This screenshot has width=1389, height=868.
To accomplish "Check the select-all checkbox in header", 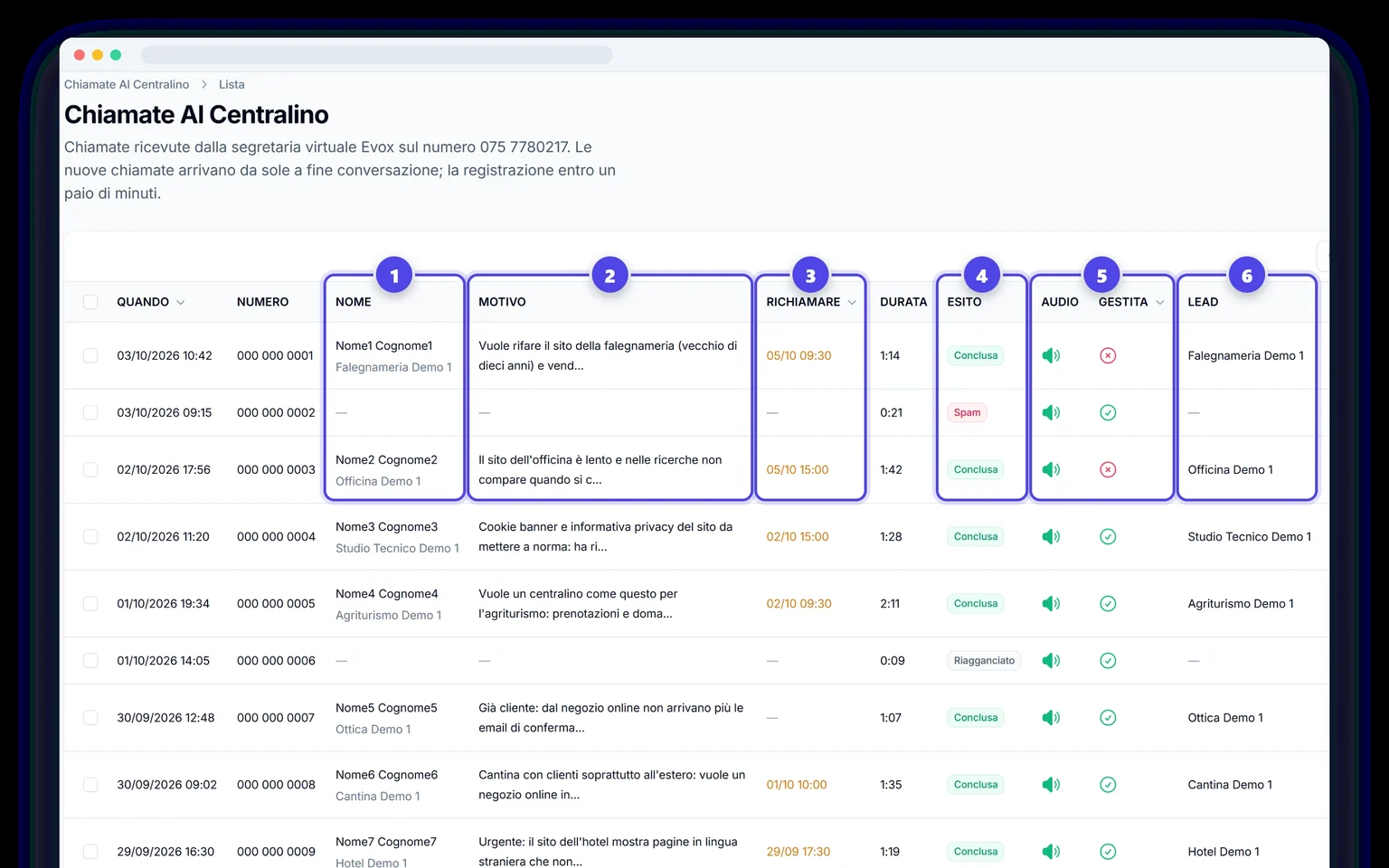I will [90, 301].
